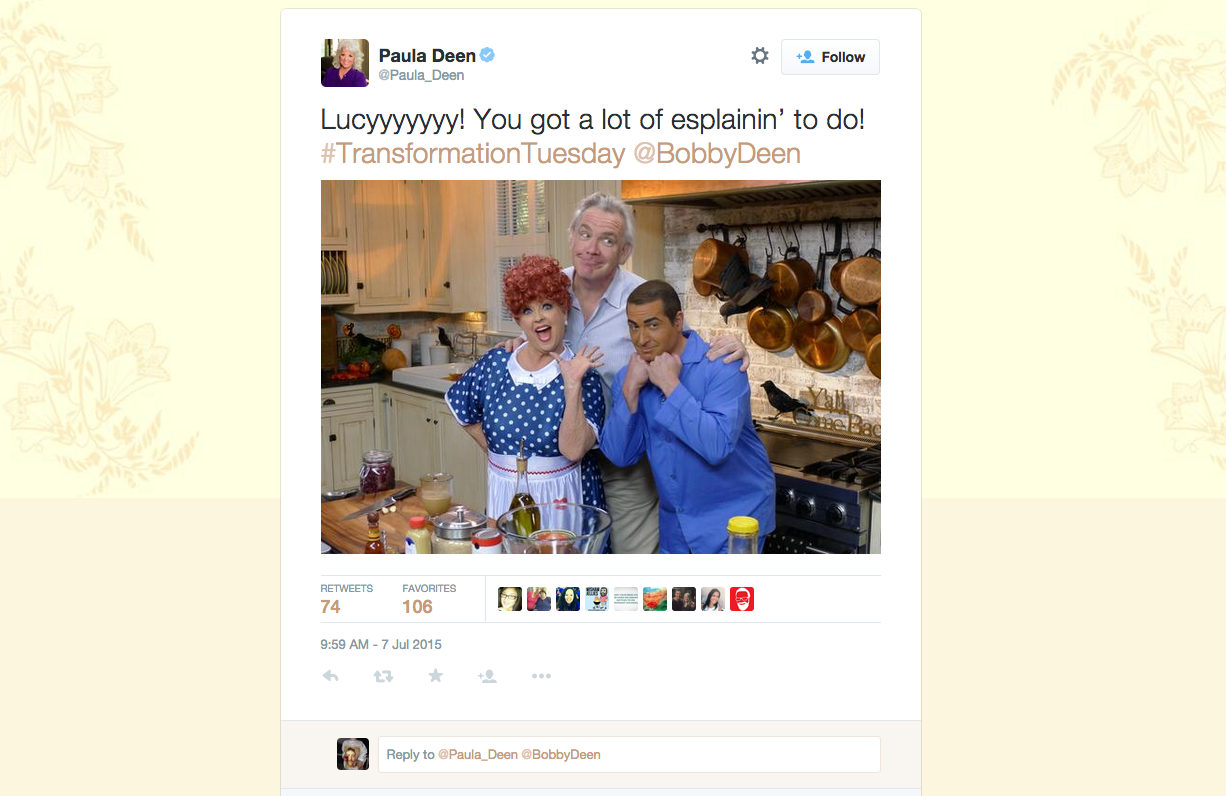Screen dimensions: 1226x796
Task: Open Paula Deen's profile avatar
Action: [345, 63]
